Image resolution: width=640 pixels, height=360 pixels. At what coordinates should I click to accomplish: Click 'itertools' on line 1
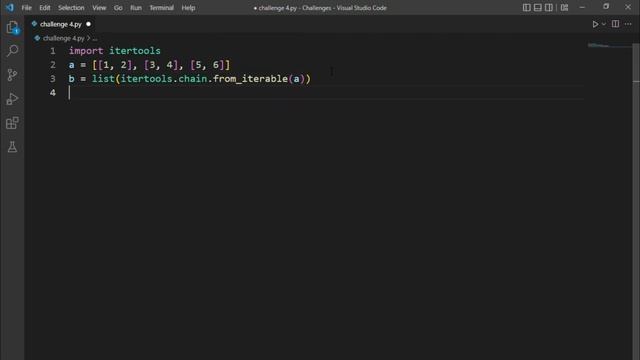(x=135, y=51)
